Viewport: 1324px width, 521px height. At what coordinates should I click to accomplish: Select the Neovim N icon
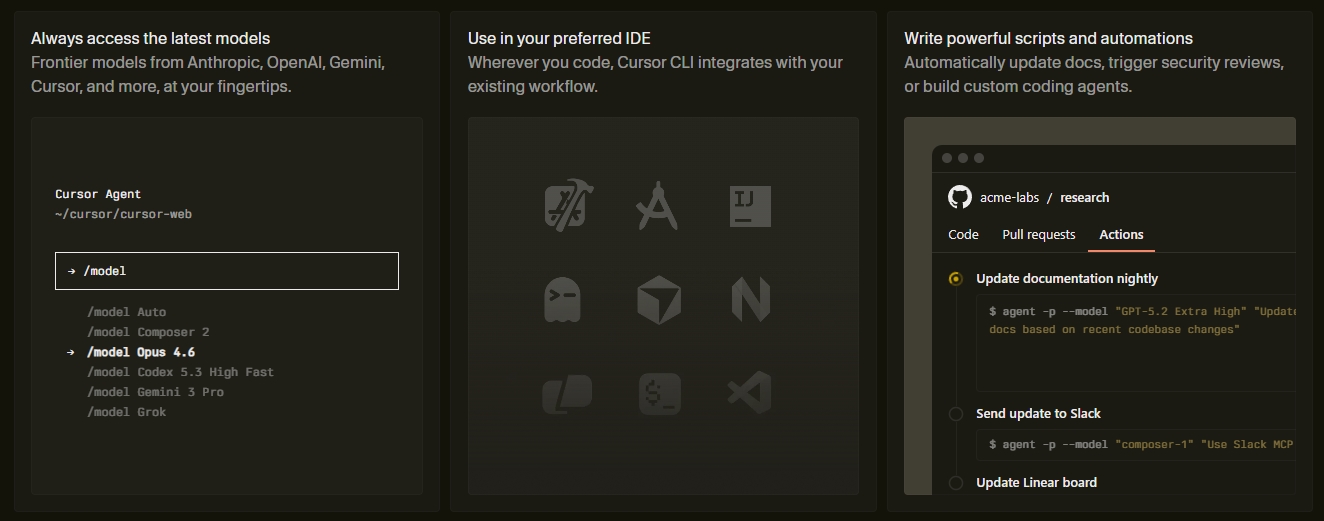pos(750,300)
